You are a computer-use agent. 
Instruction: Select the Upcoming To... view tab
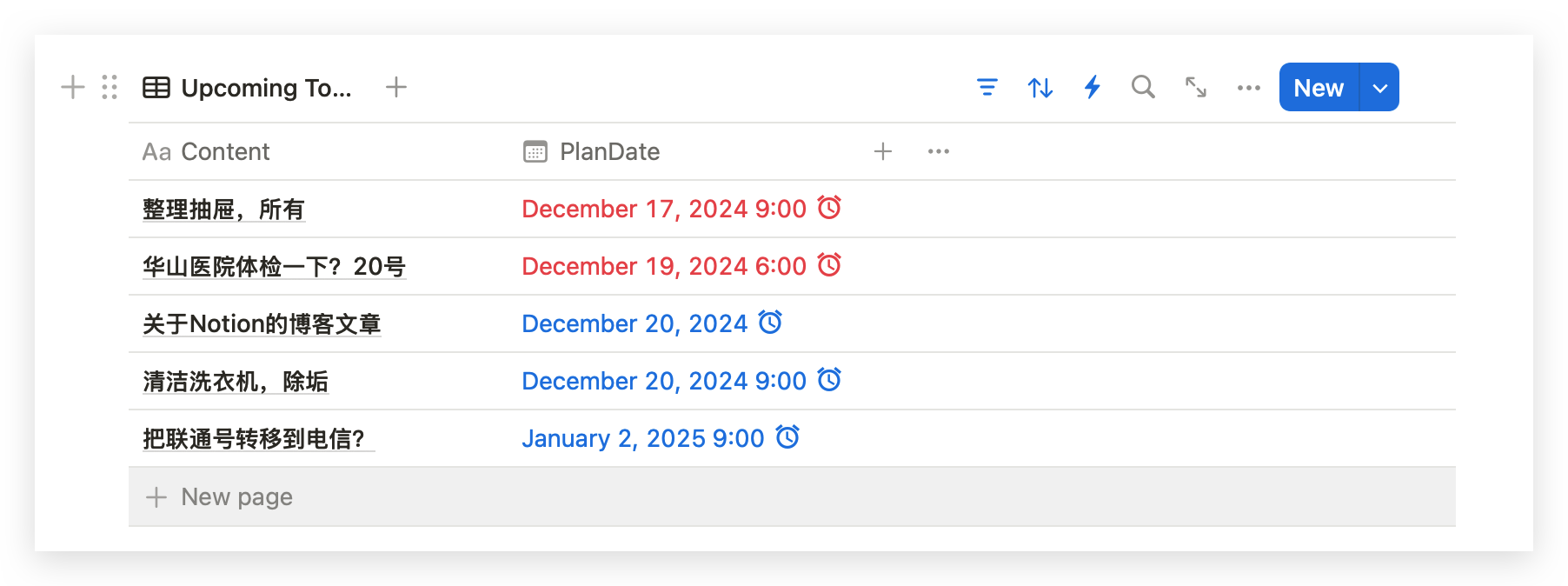click(247, 87)
